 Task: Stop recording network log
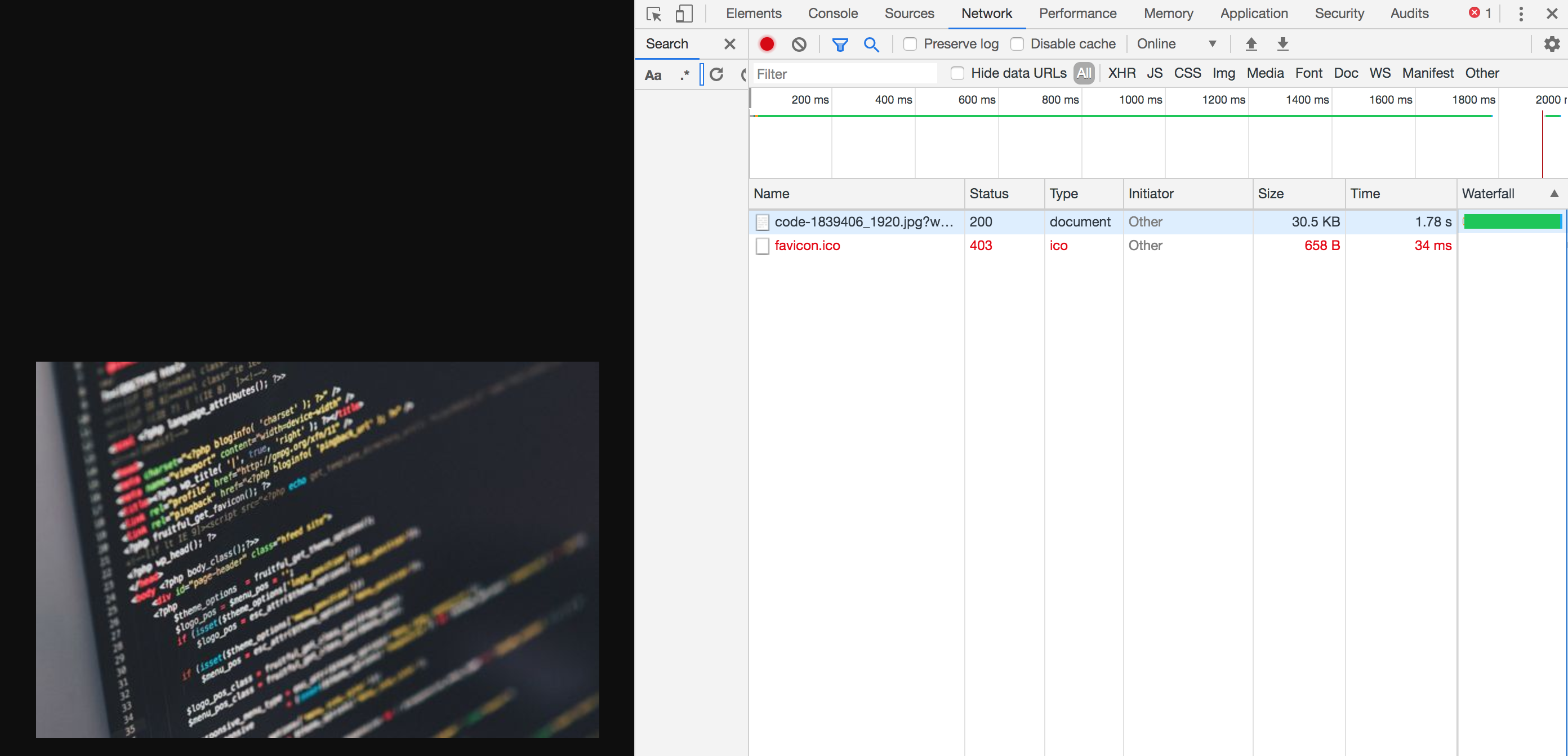click(x=767, y=44)
